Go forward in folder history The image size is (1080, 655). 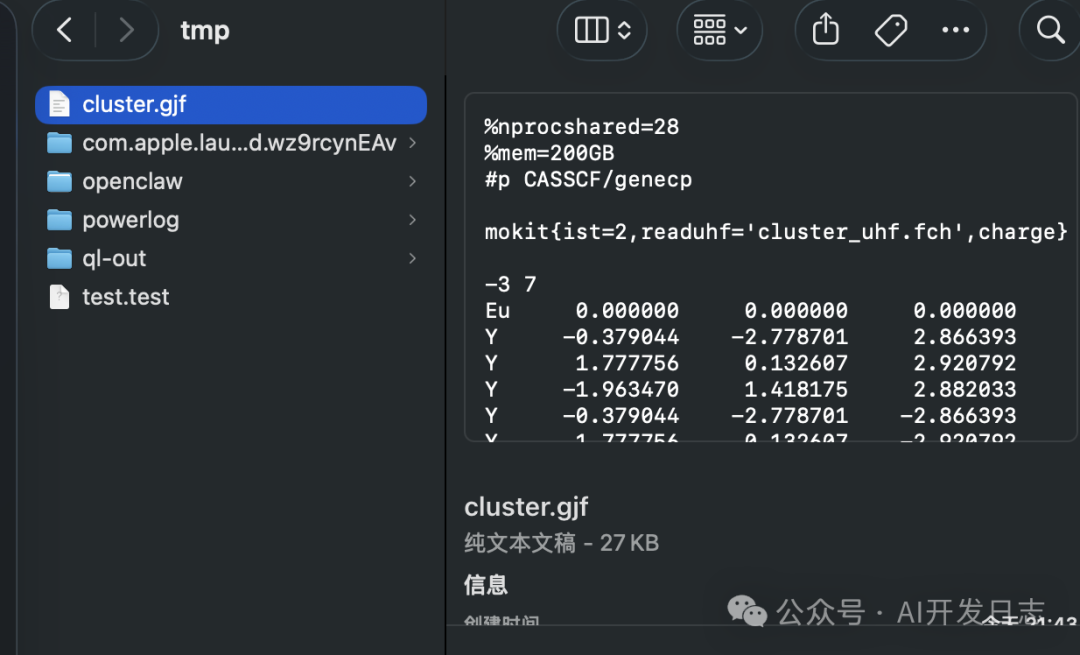pyautogui.click(x=125, y=30)
